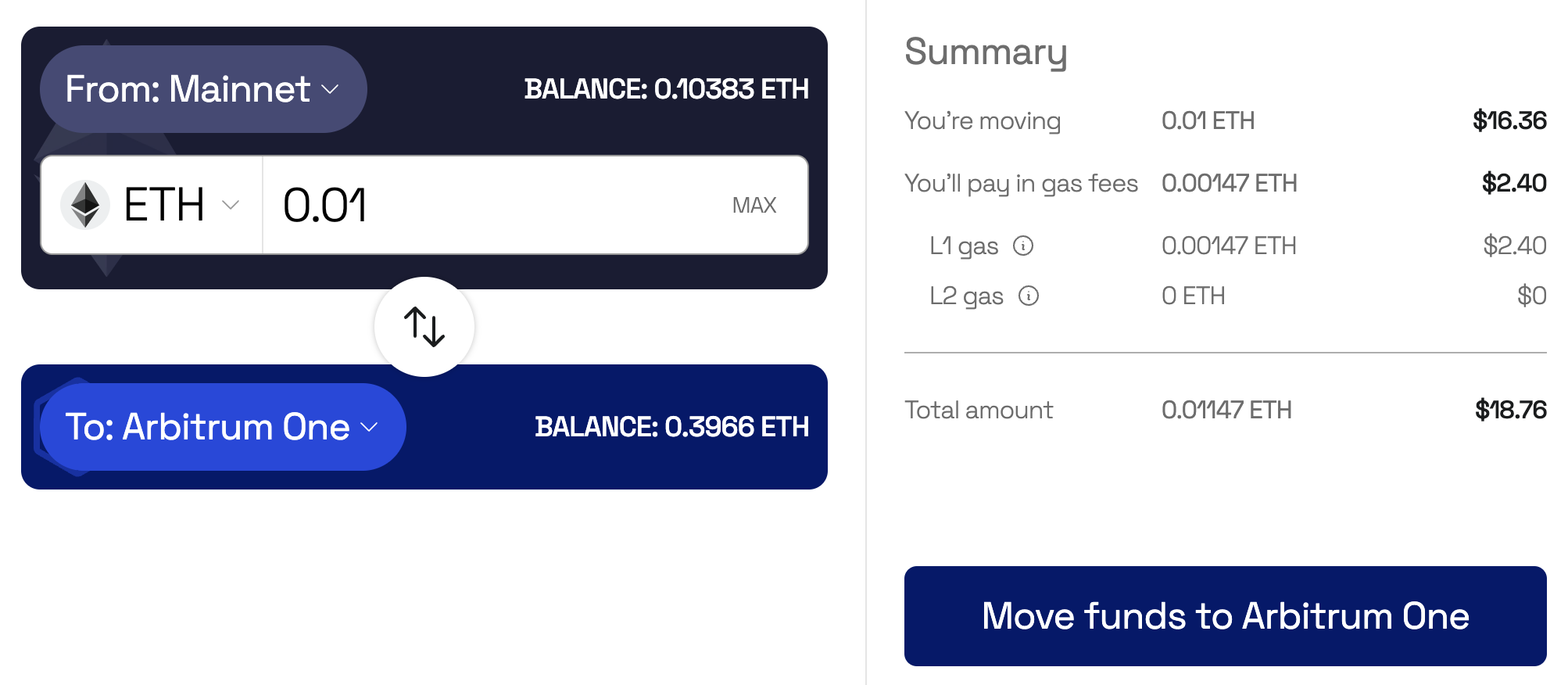Select the $18.76 total amount value

pos(1510,410)
